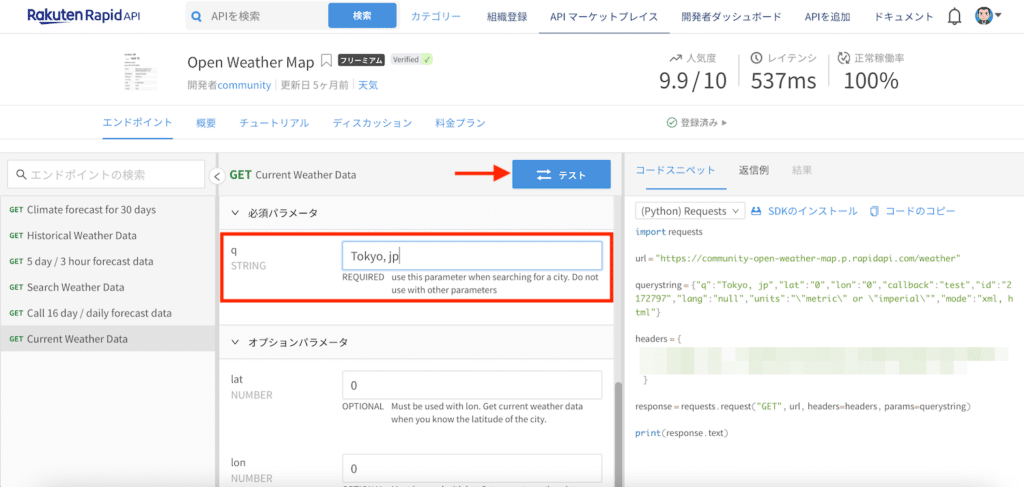The width and height of the screenshot is (1024, 487).
Task: Open the (Python) Requests language dropdown
Action: click(x=690, y=211)
